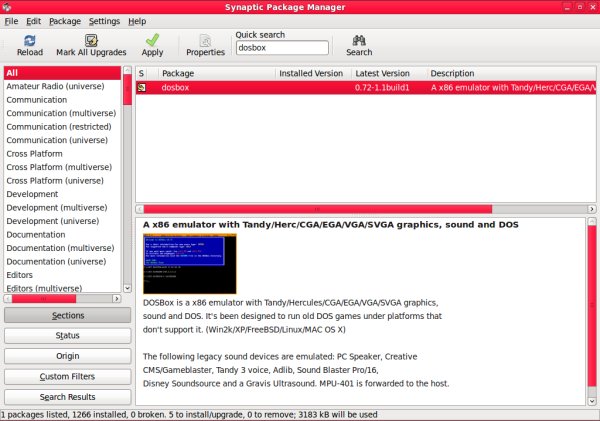Viewport: 600px width, 421px height.
Task: Click dosbox package status marker icon
Action: (142, 87)
